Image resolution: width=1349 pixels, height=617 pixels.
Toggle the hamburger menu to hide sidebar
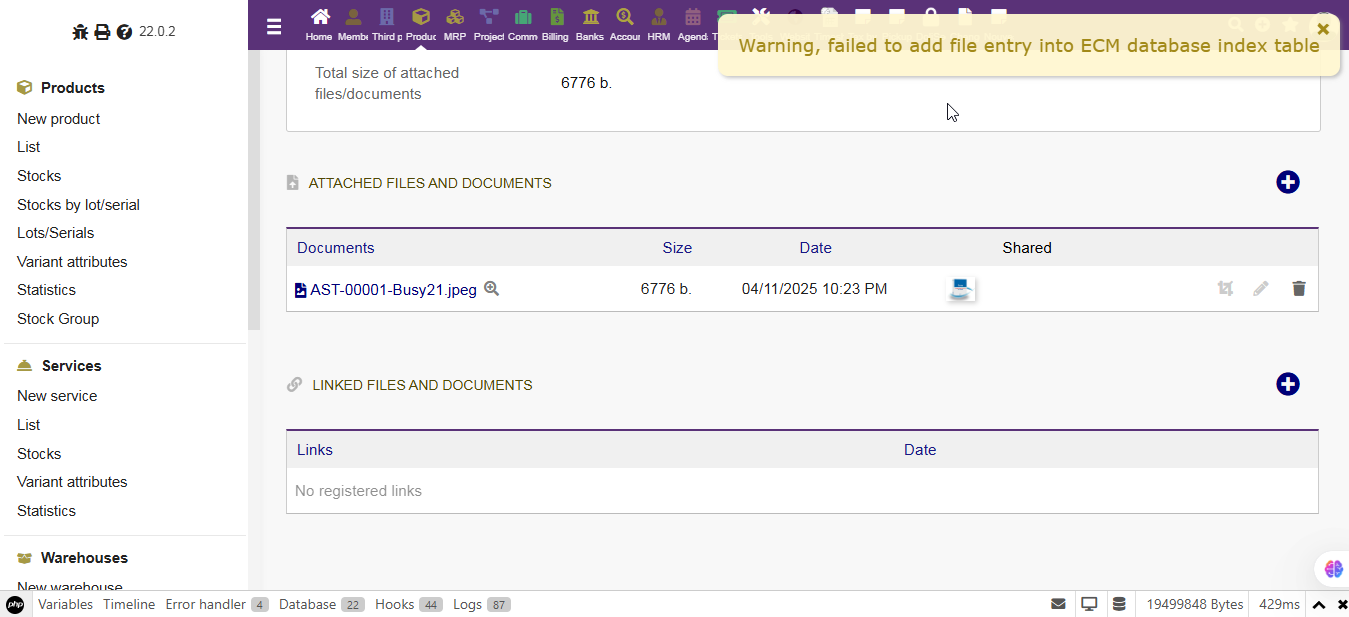coord(274,27)
